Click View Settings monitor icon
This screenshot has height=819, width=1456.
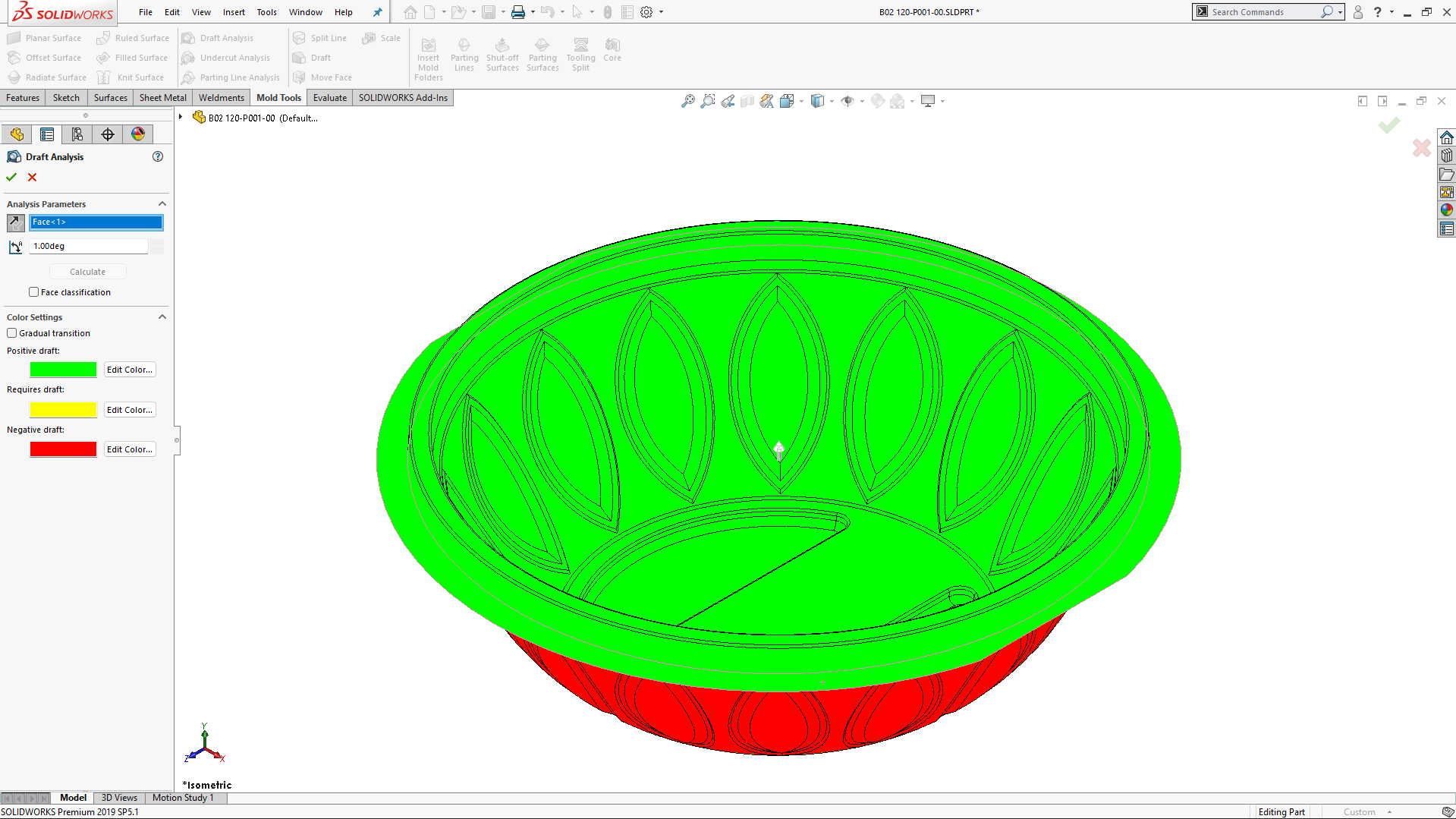928,101
